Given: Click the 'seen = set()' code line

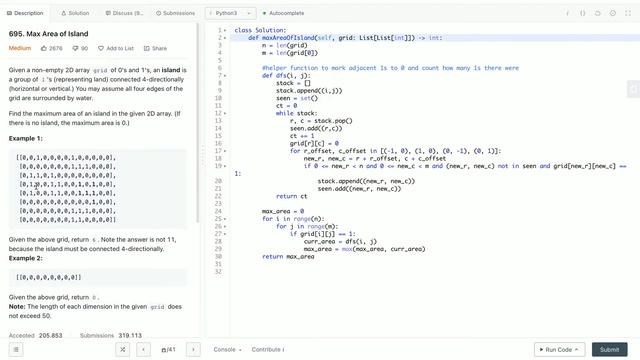Looking at the screenshot, I should (x=297, y=98).
